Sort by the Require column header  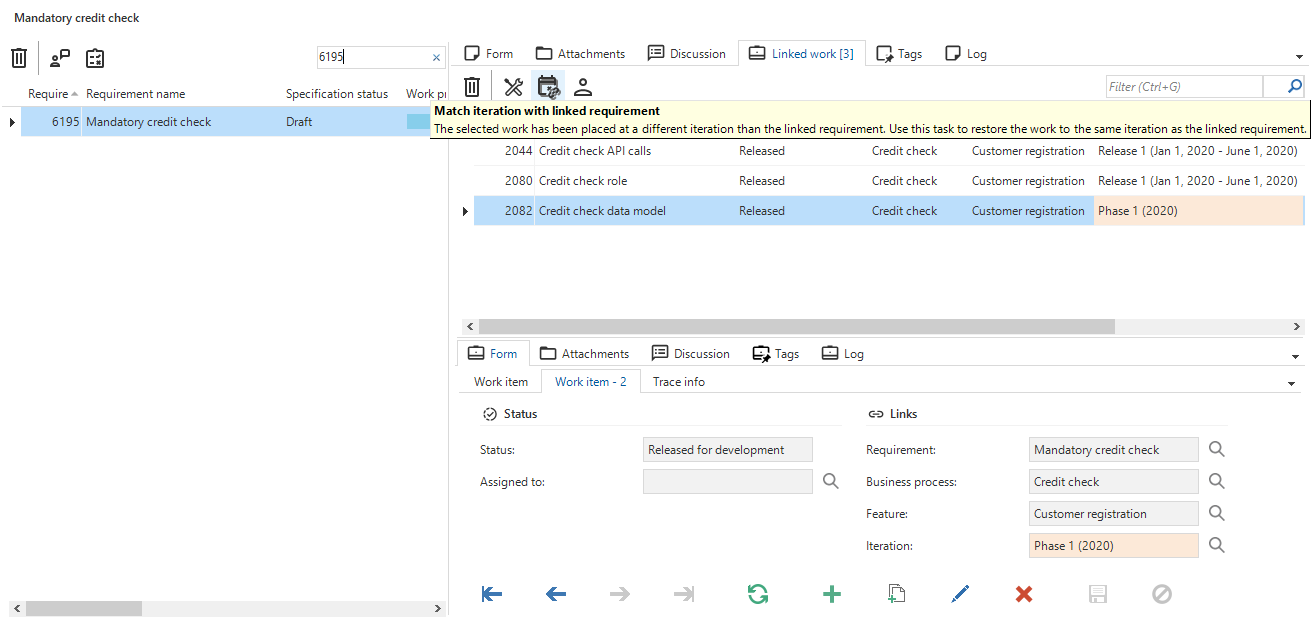(x=48, y=94)
